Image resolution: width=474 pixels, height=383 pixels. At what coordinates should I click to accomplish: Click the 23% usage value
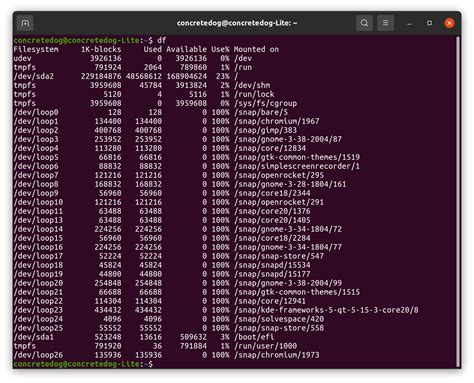tap(222, 76)
